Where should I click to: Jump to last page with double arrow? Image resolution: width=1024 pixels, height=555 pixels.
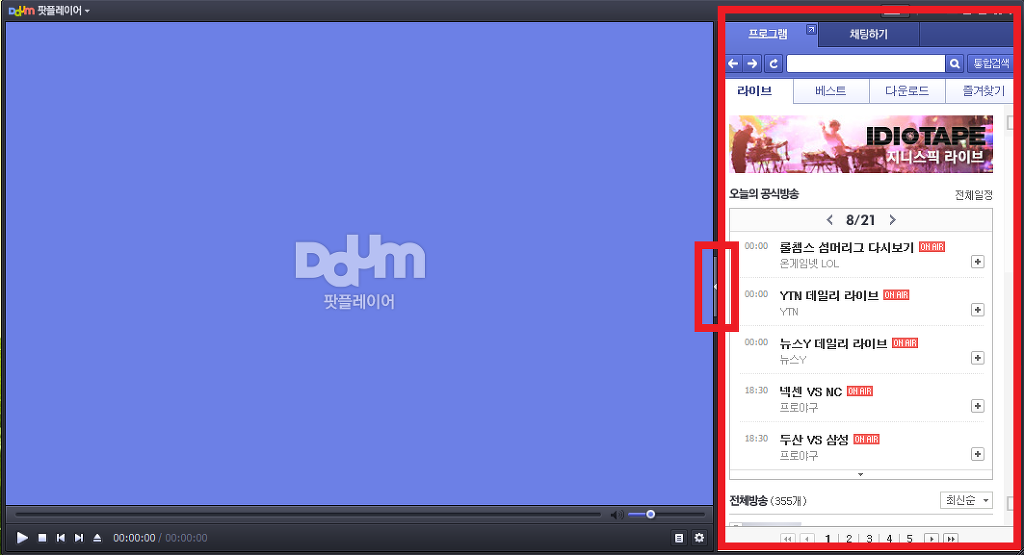[952, 539]
